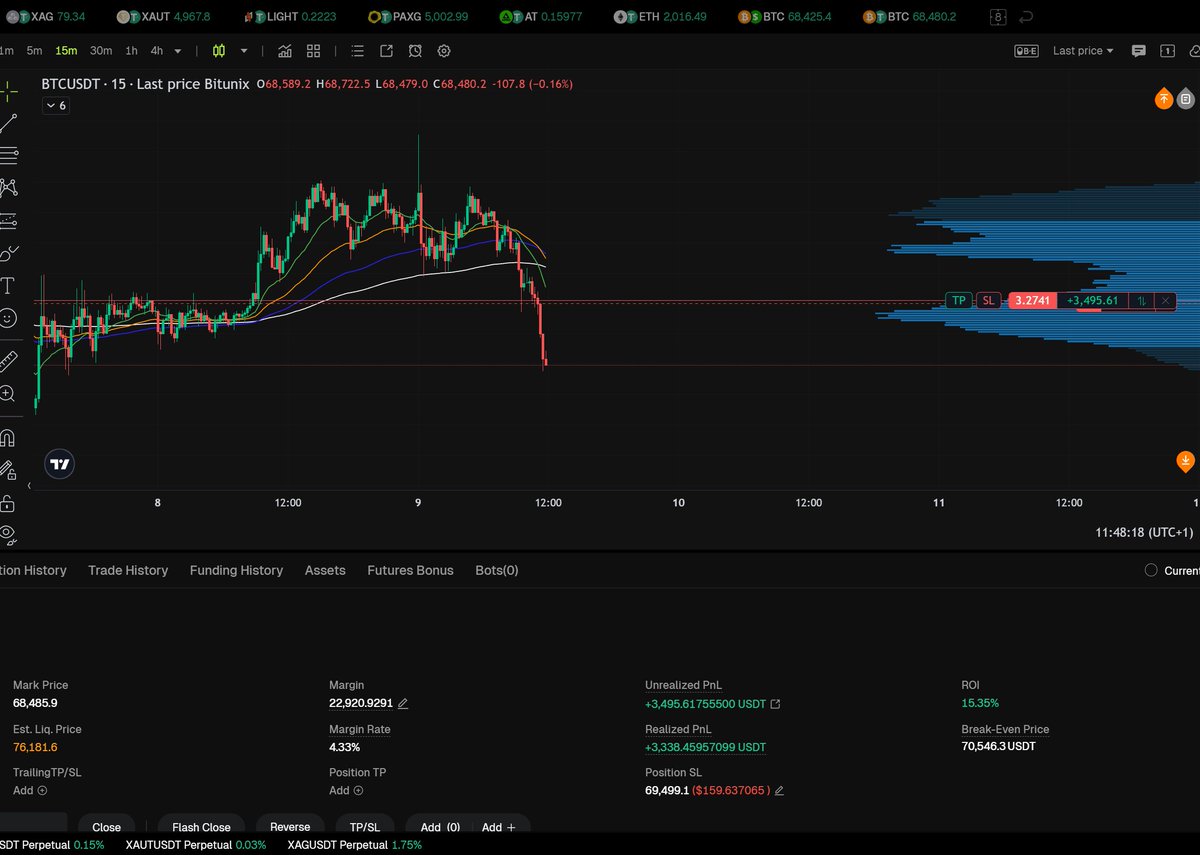Screen dimensions: 1200x855
Task: Select the text annotation tool
Action: click(10, 284)
